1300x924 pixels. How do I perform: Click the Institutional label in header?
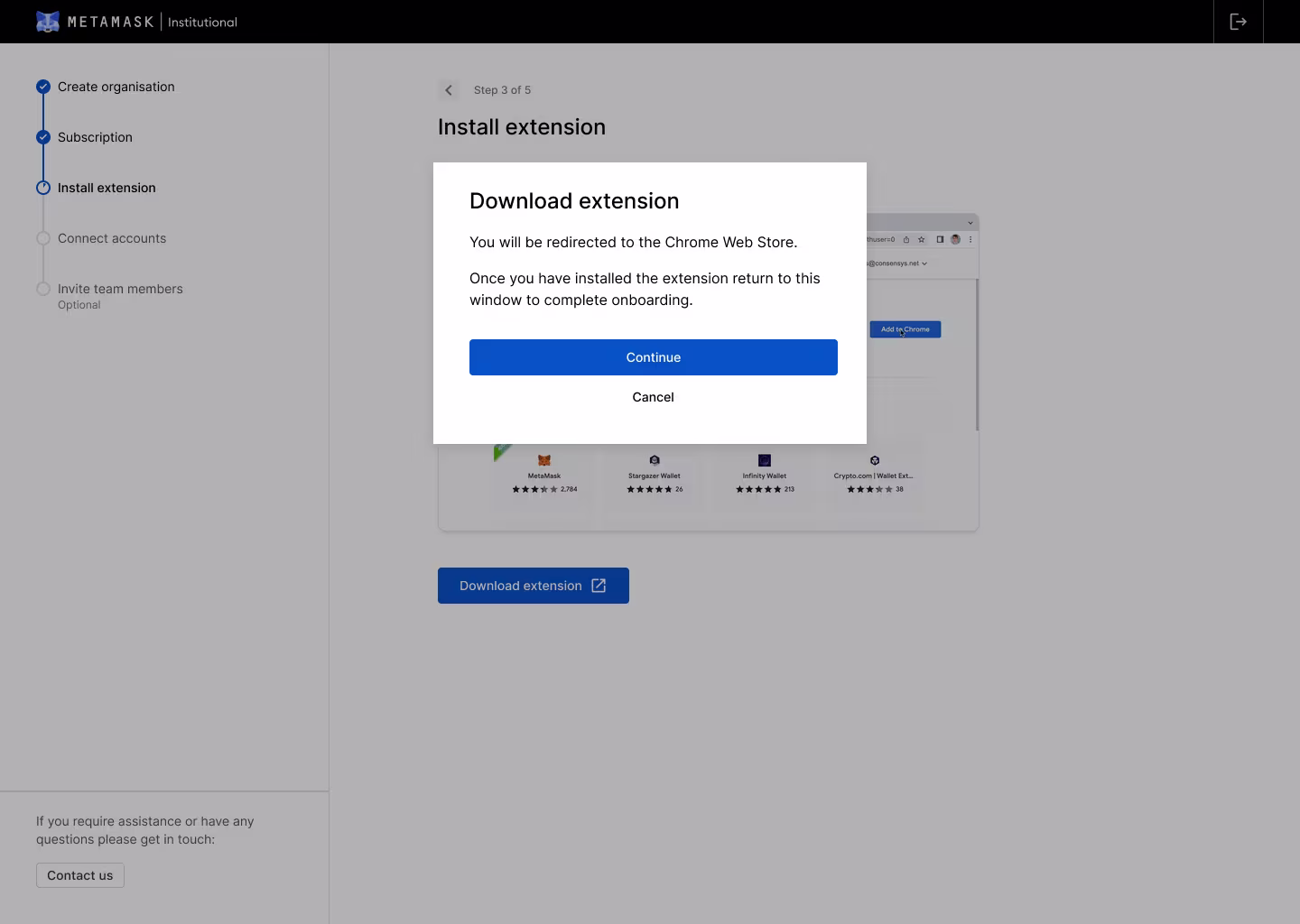(202, 22)
